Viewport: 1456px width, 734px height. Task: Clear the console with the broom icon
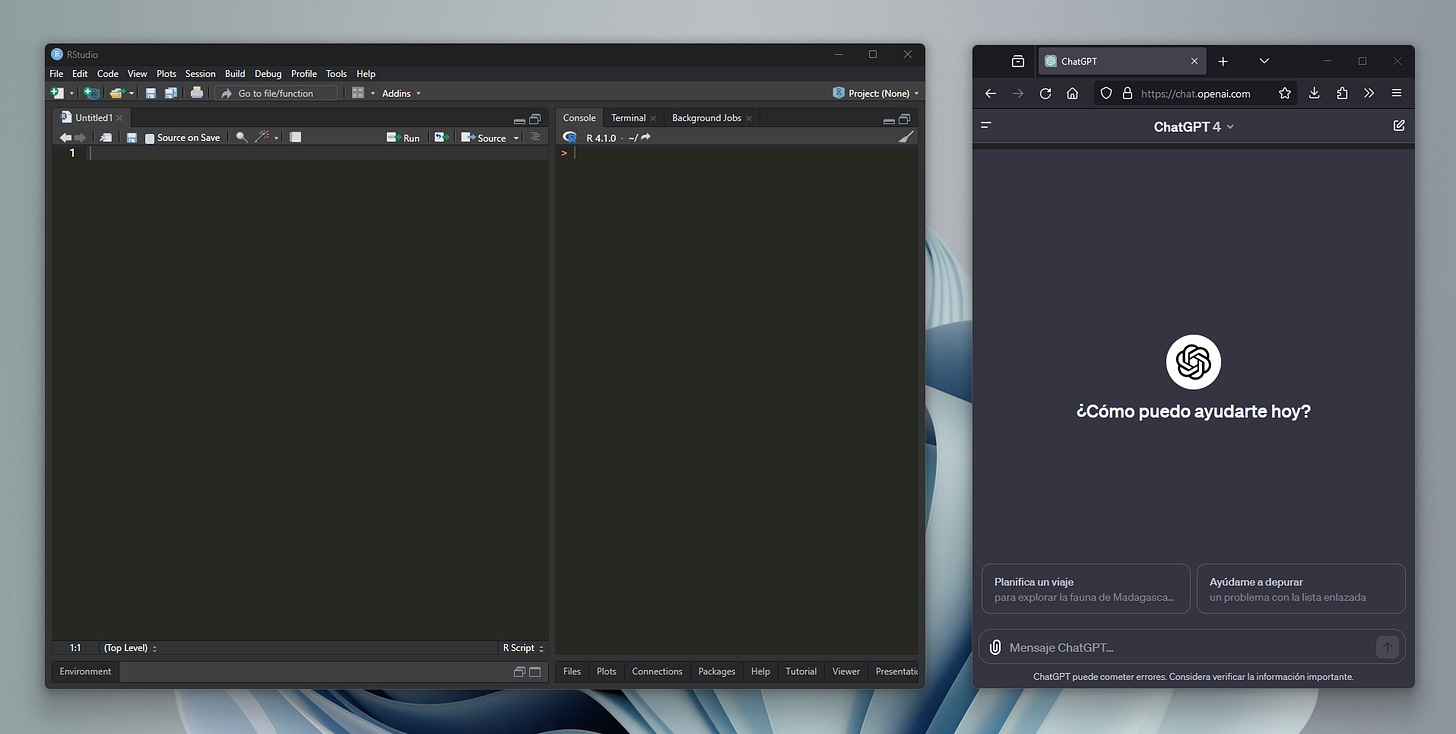[x=906, y=137]
